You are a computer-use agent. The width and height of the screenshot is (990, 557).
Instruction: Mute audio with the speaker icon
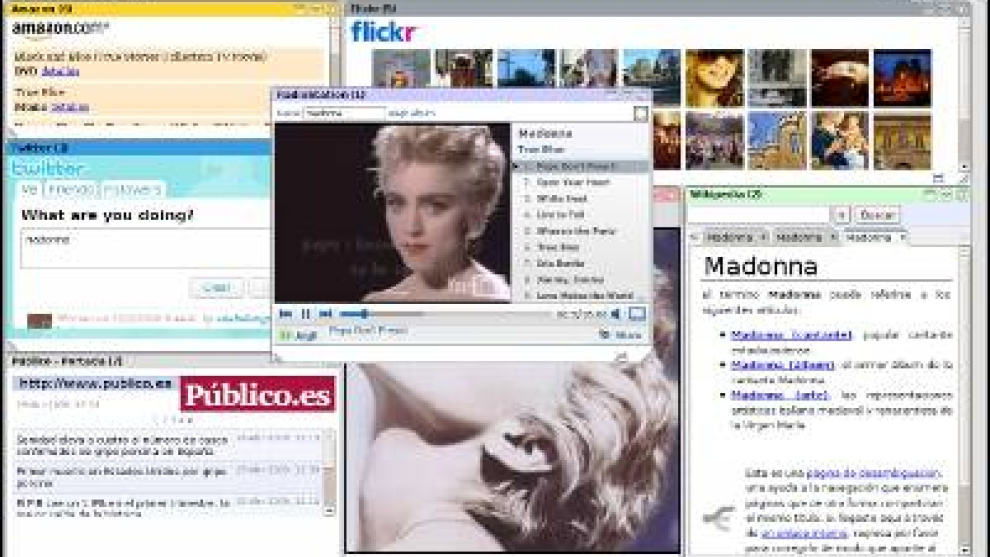tap(616, 314)
